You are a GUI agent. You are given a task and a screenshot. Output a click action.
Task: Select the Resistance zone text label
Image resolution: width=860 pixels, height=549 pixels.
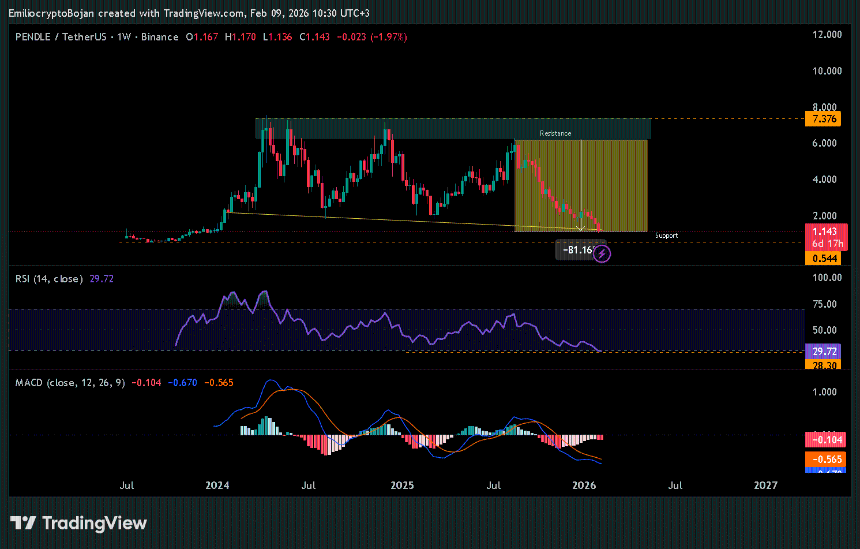(555, 133)
